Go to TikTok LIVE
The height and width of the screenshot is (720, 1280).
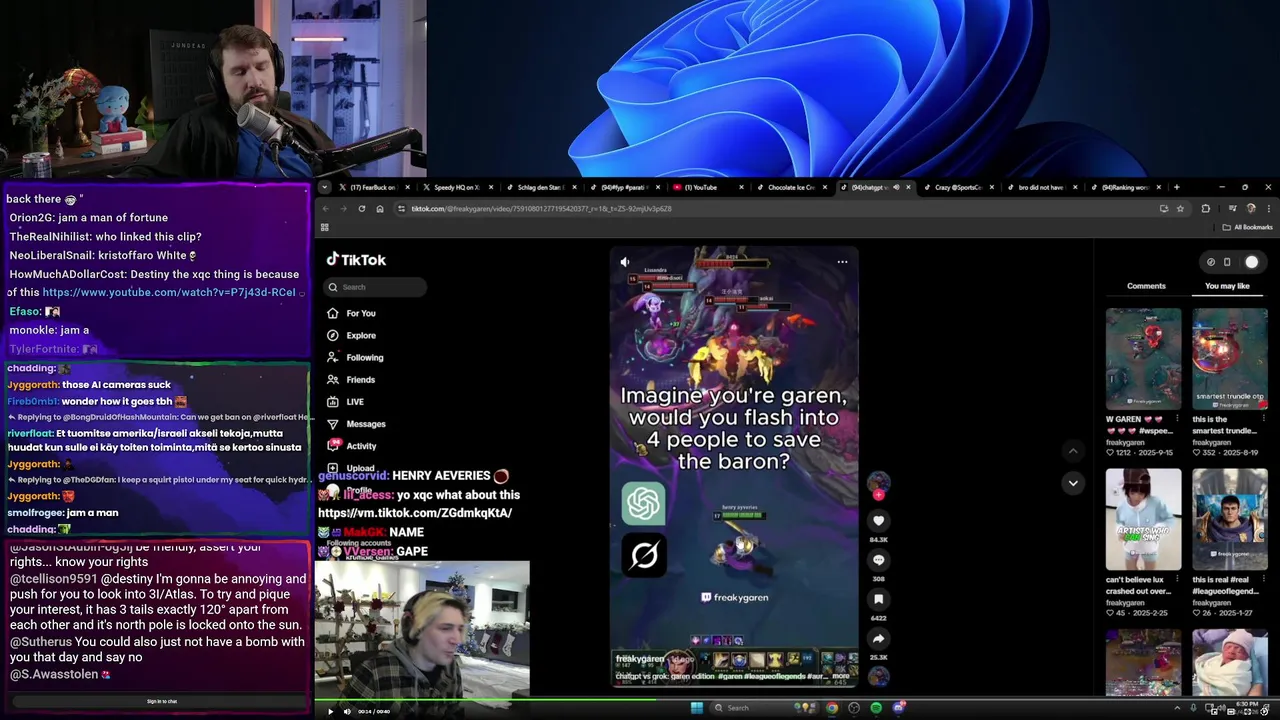pyautogui.click(x=345, y=401)
